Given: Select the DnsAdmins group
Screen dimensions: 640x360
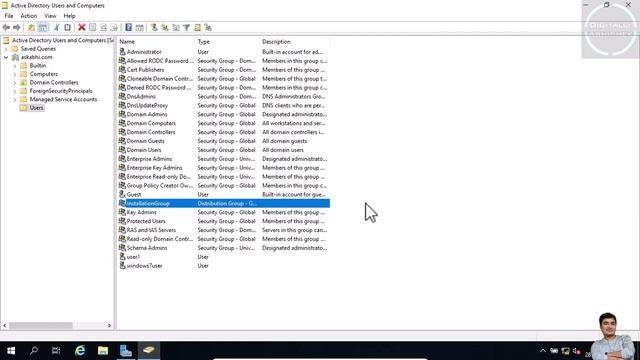Looking at the screenshot, I should point(224,96).
